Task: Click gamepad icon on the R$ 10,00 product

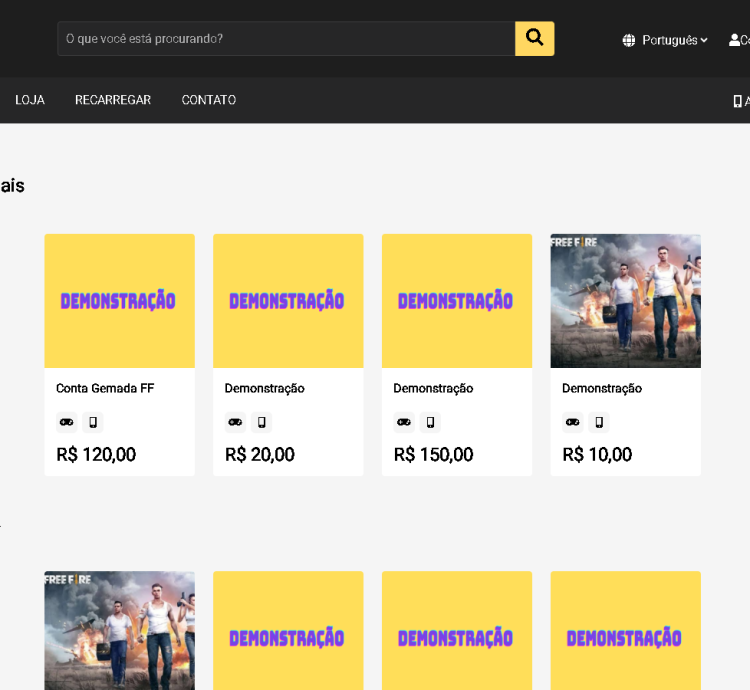Action: [x=573, y=422]
